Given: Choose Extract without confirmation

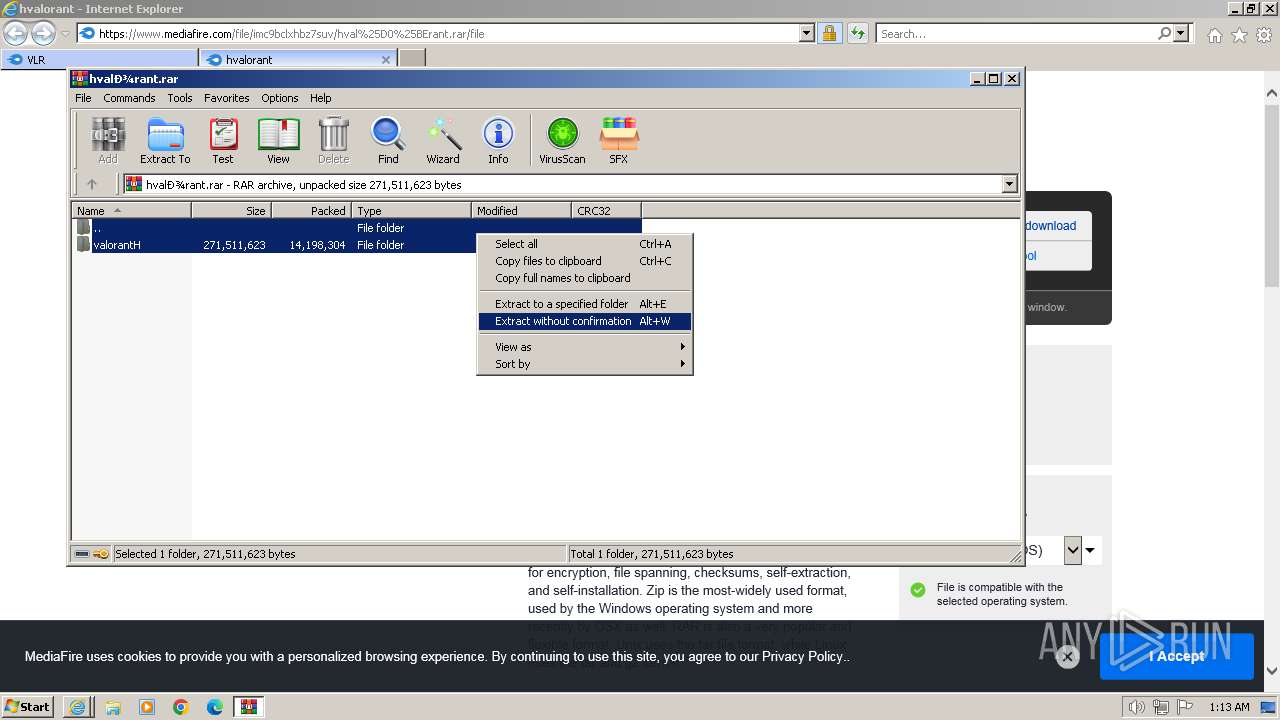Looking at the screenshot, I should click(585, 321).
